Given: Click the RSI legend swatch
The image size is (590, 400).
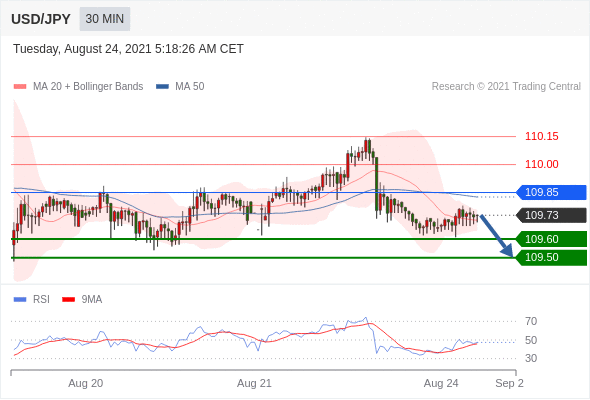Looking at the screenshot, I should [20, 300].
